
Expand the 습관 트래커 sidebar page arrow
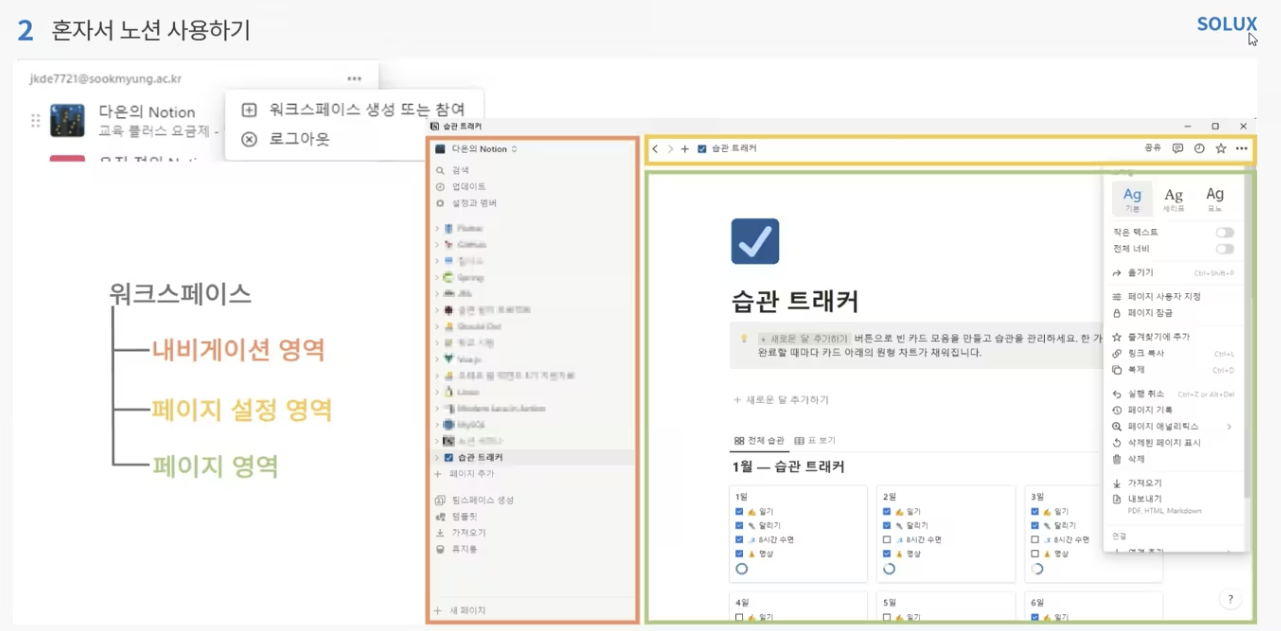(x=437, y=457)
